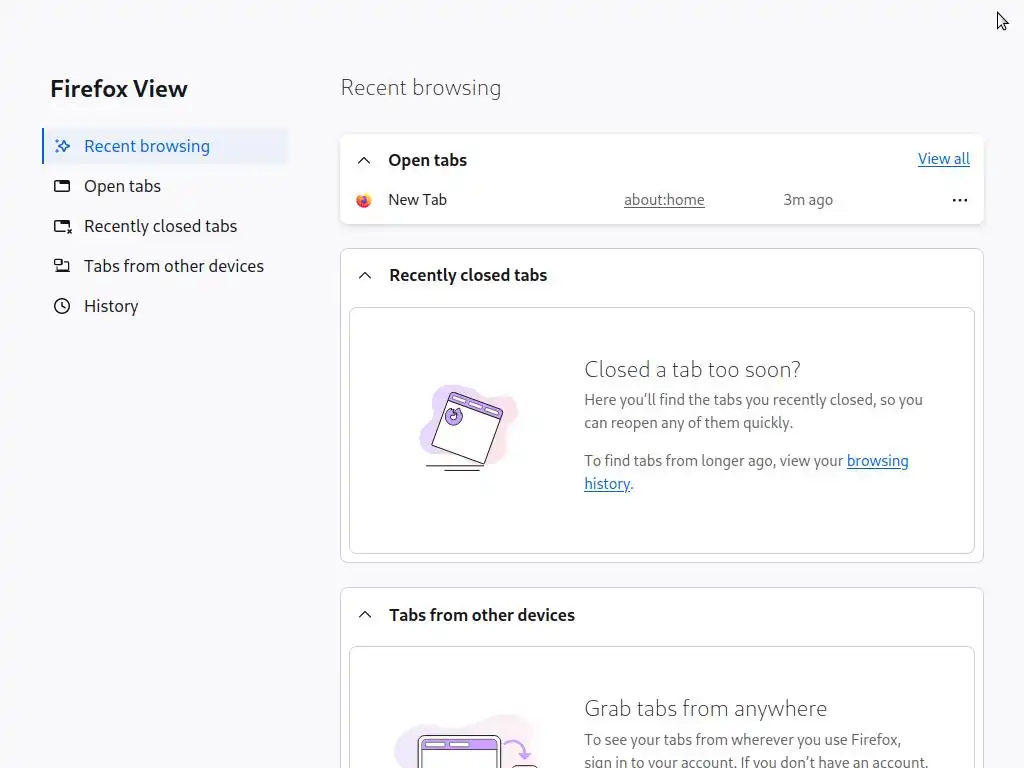Collapse the Recently closed tabs card
Viewport: 1024px width, 768px height.
pyautogui.click(x=365, y=275)
